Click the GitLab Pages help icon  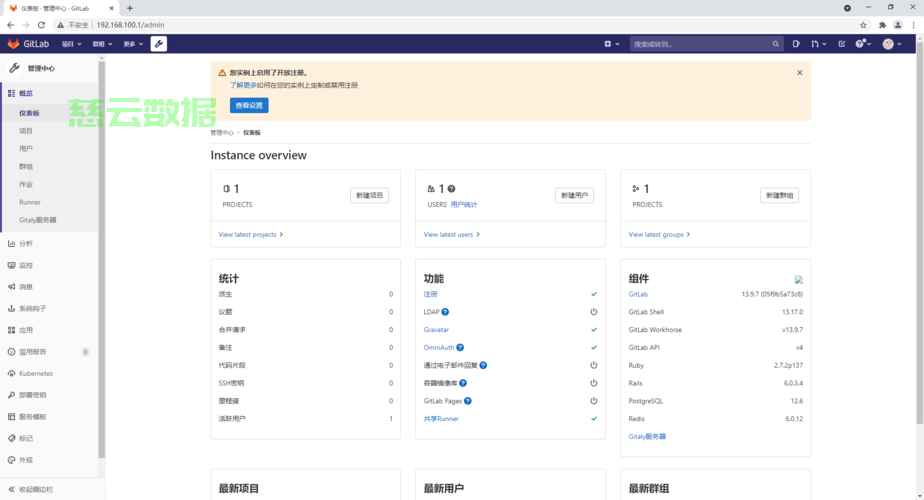[468, 401]
